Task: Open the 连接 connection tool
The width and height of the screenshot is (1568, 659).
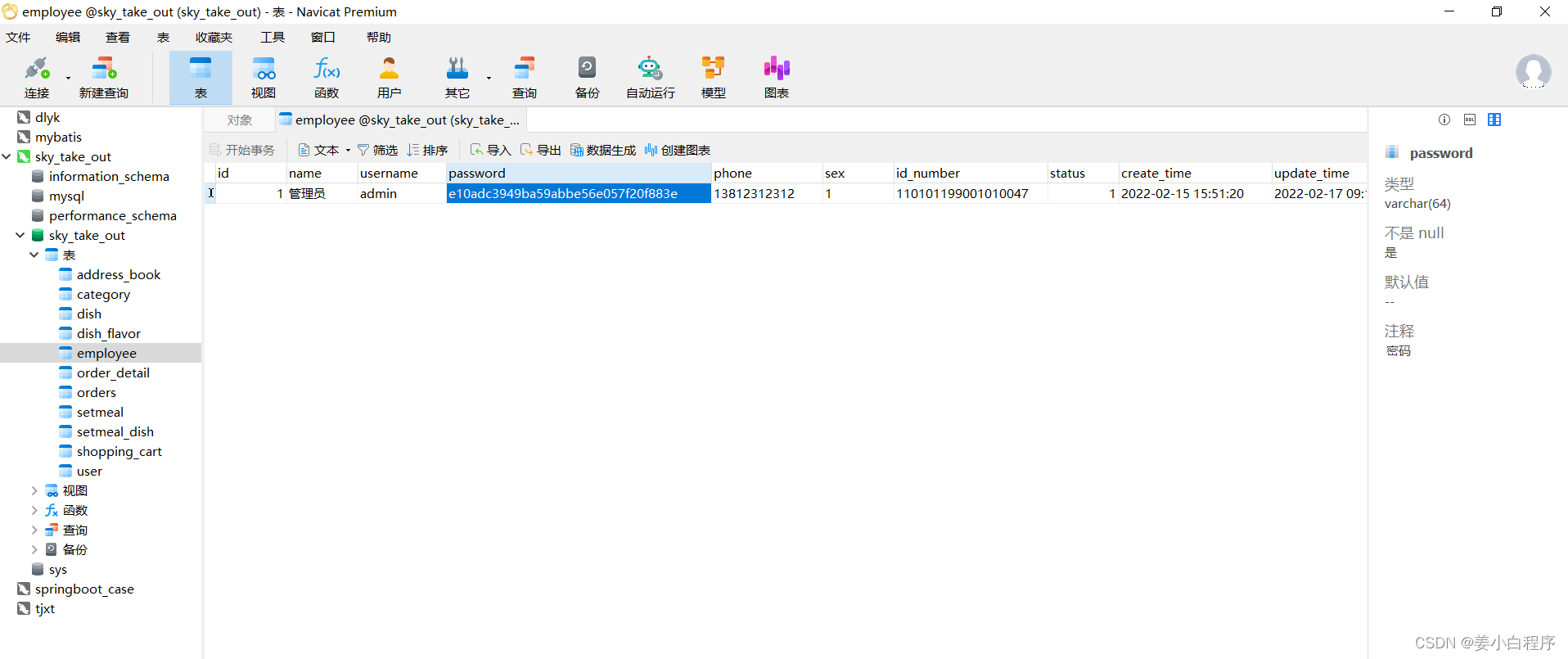Action: coord(37,78)
